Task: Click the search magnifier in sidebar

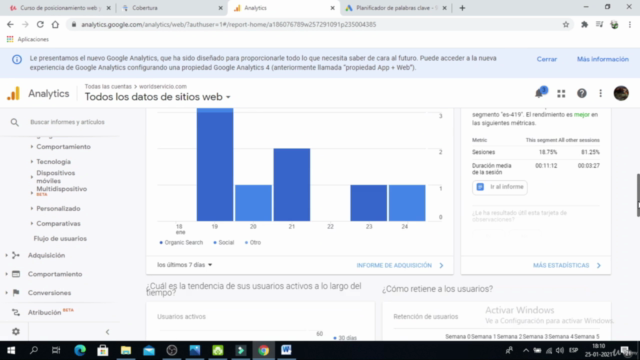Action: coord(15,122)
